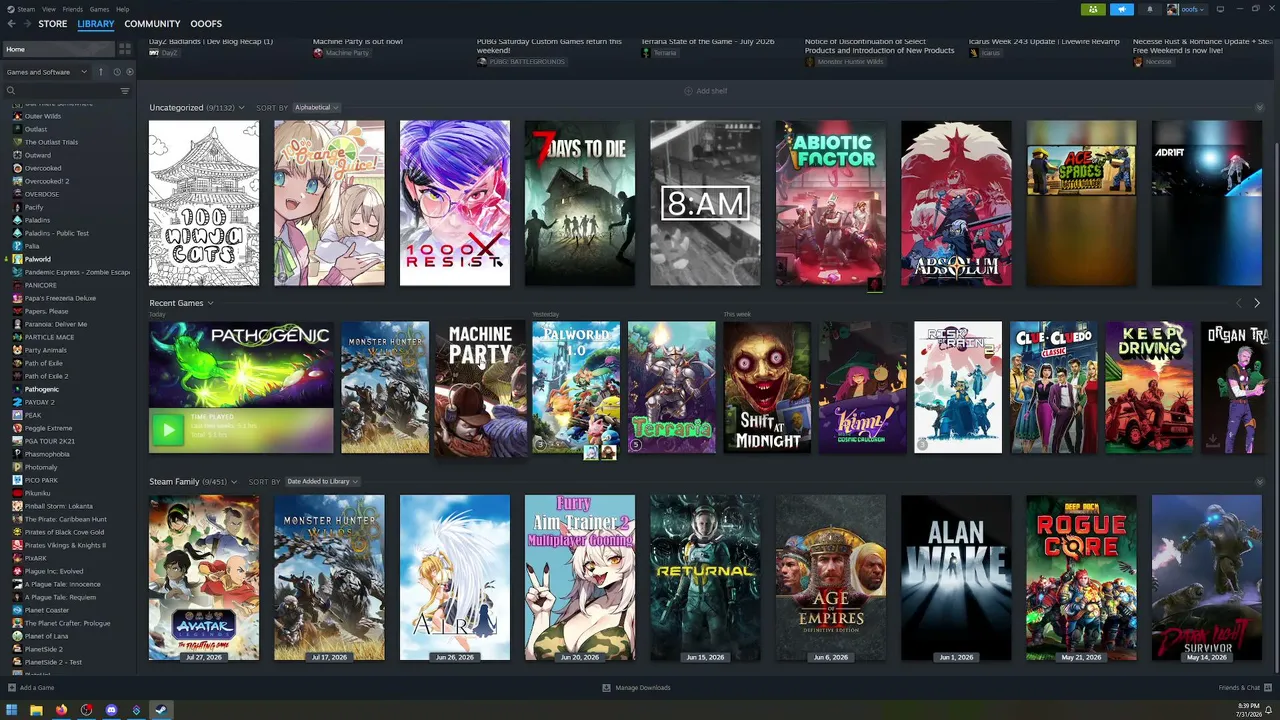This screenshot has height=720, width=1280.
Task: Open Manage Downloads
Action: pyautogui.click(x=636, y=688)
